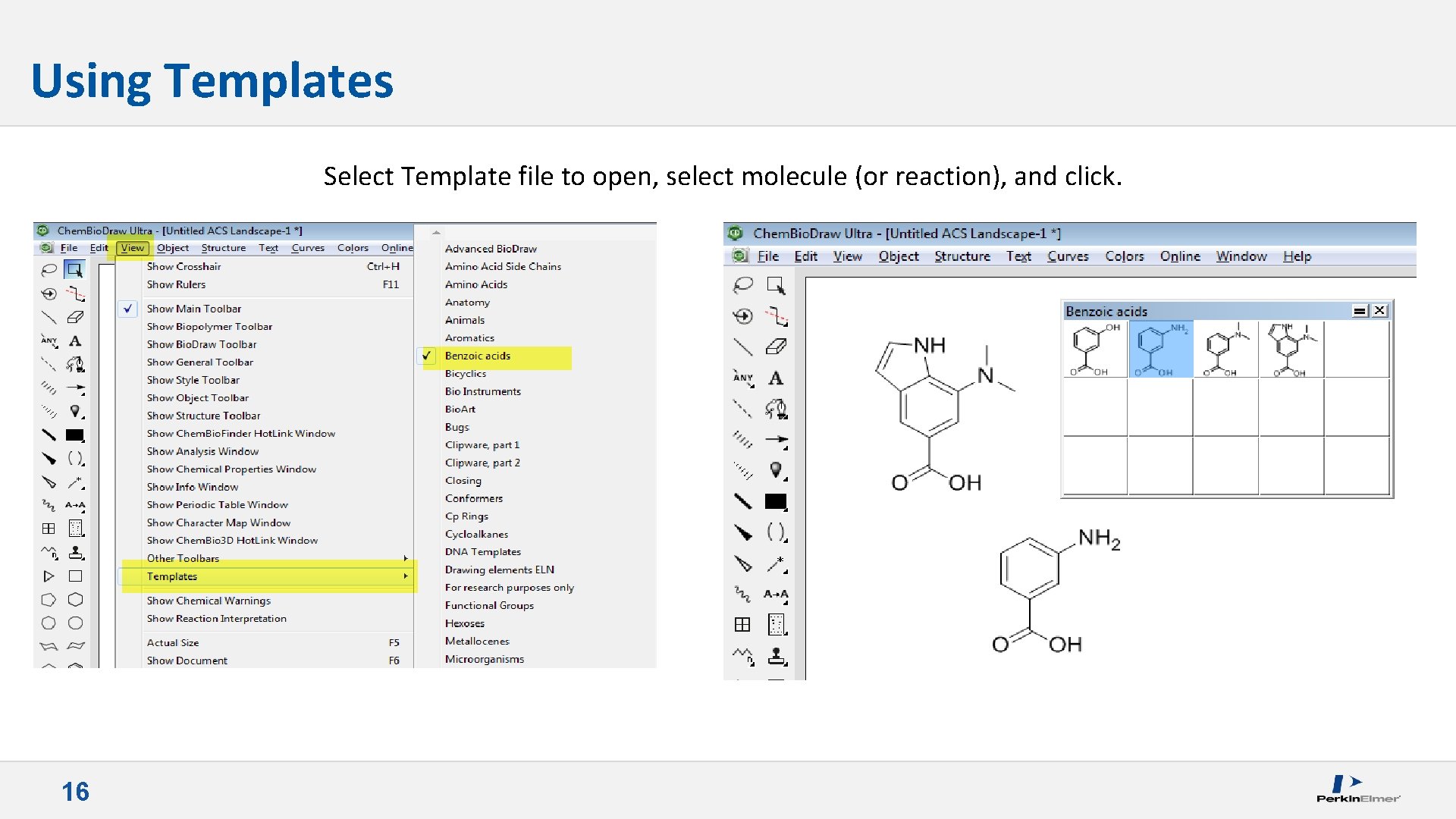Select the Lasso tool in right ChemBioDraw window
Screen dimensions: 1456x819
743,285
